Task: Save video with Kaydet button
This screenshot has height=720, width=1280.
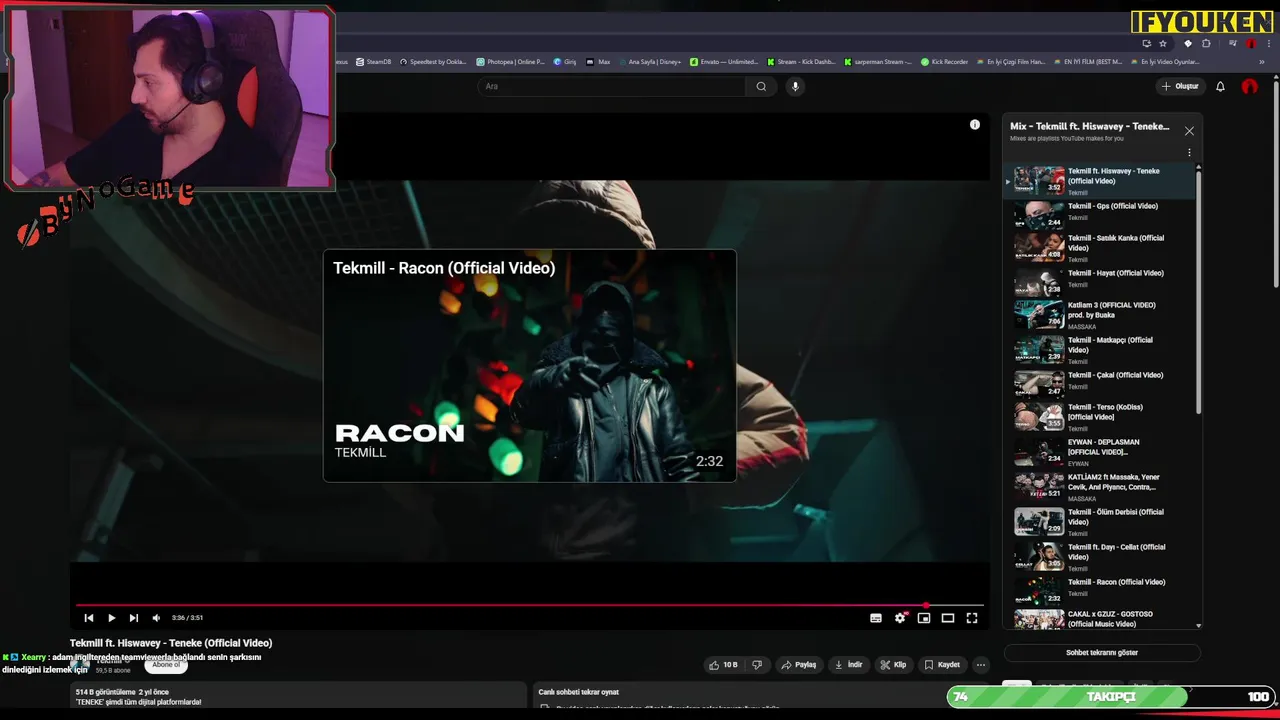Action: [942, 665]
